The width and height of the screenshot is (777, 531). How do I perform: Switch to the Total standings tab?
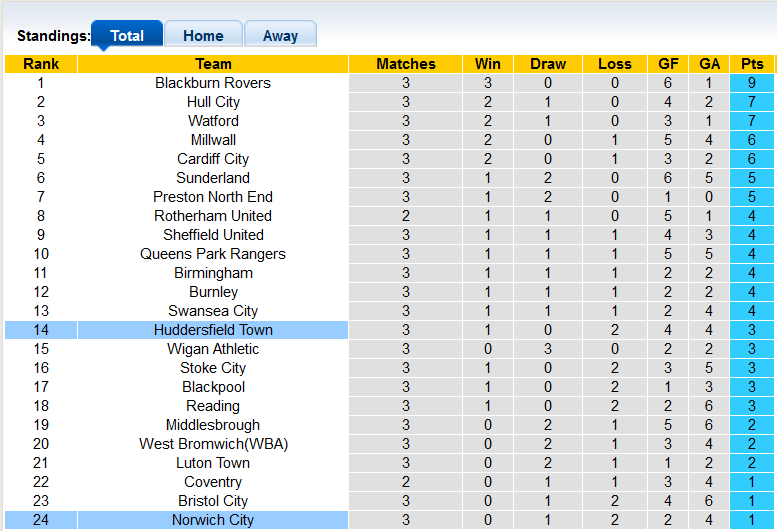click(127, 36)
